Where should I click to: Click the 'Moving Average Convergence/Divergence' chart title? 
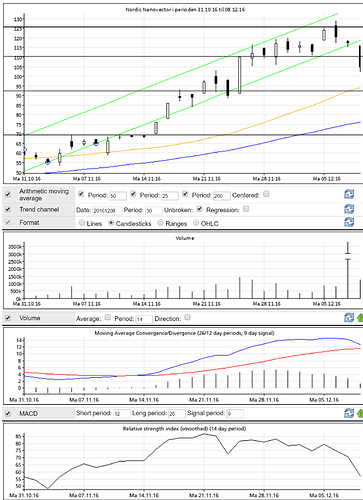(x=184, y=333)
